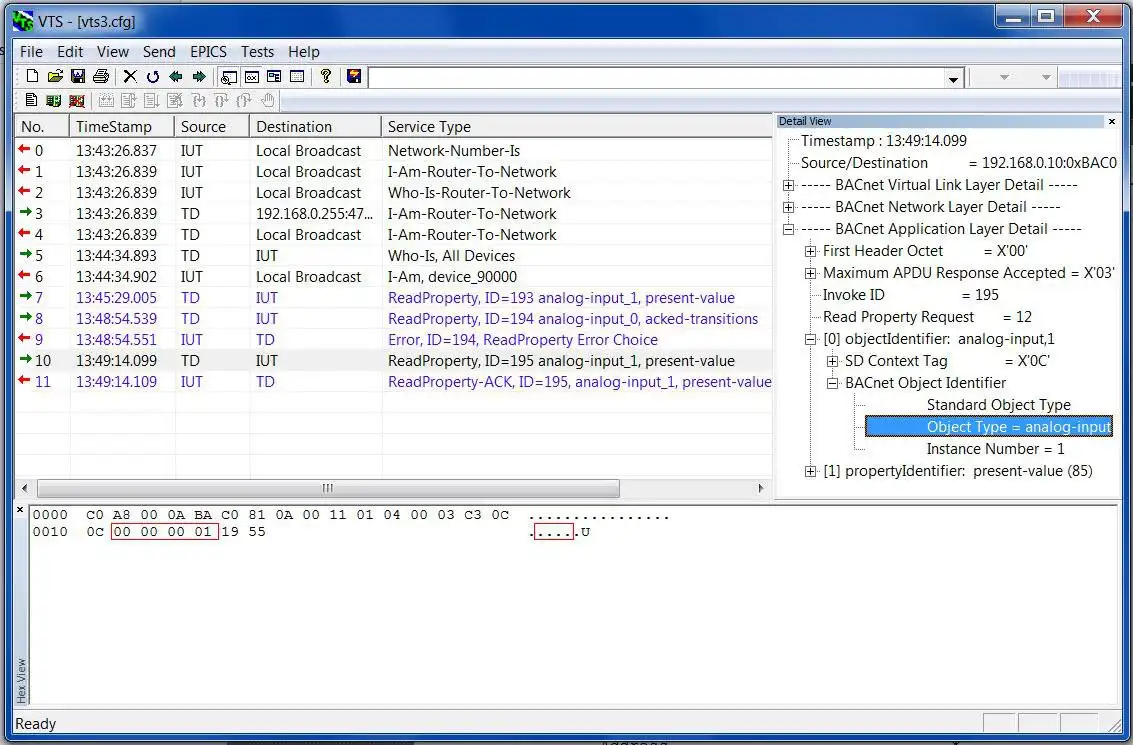Click the green device list icon
This screenshot has height=745, width=1133.
click(x=53, y=100)
